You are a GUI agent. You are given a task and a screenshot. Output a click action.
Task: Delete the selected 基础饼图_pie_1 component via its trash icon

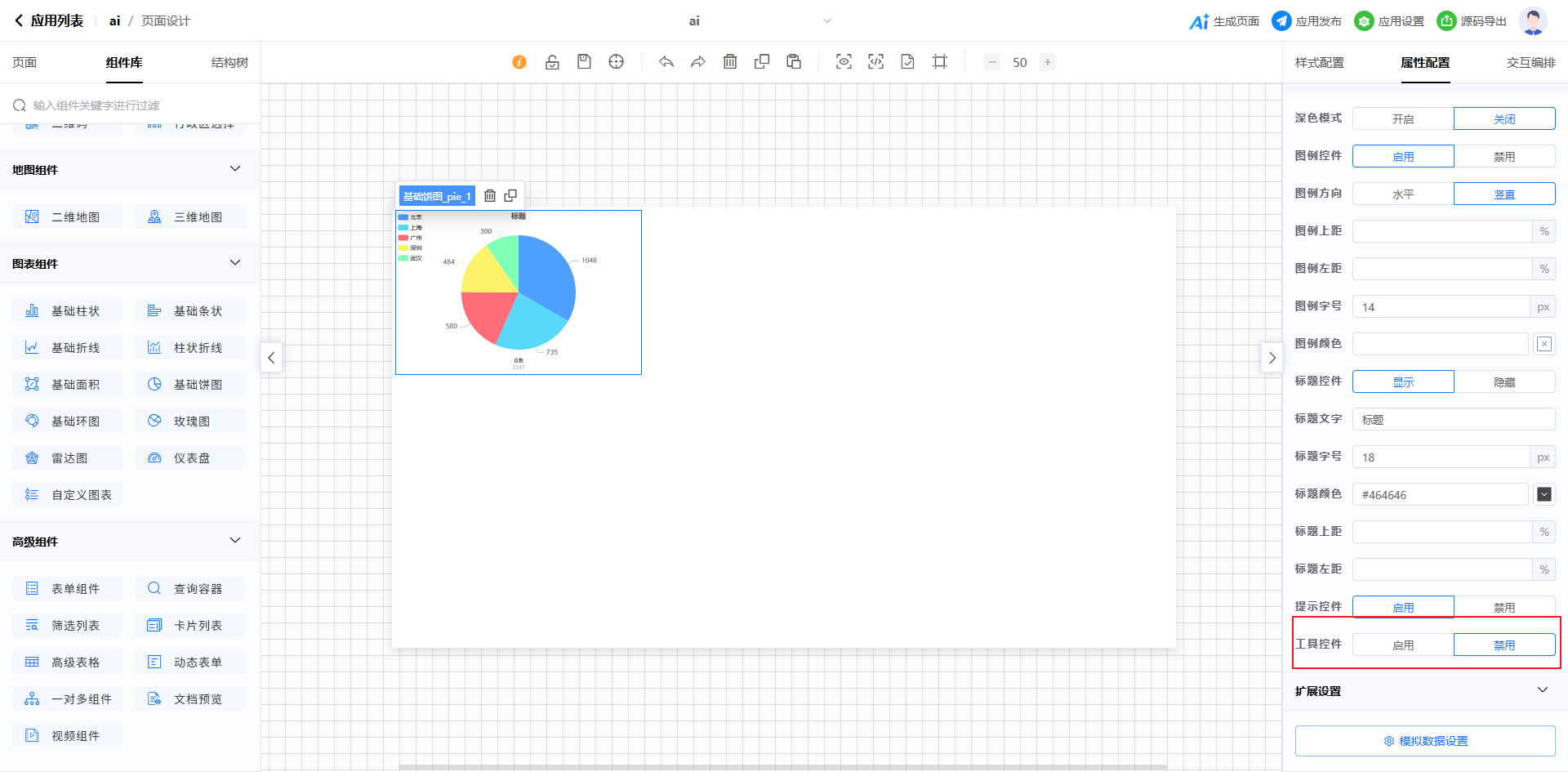490,196
